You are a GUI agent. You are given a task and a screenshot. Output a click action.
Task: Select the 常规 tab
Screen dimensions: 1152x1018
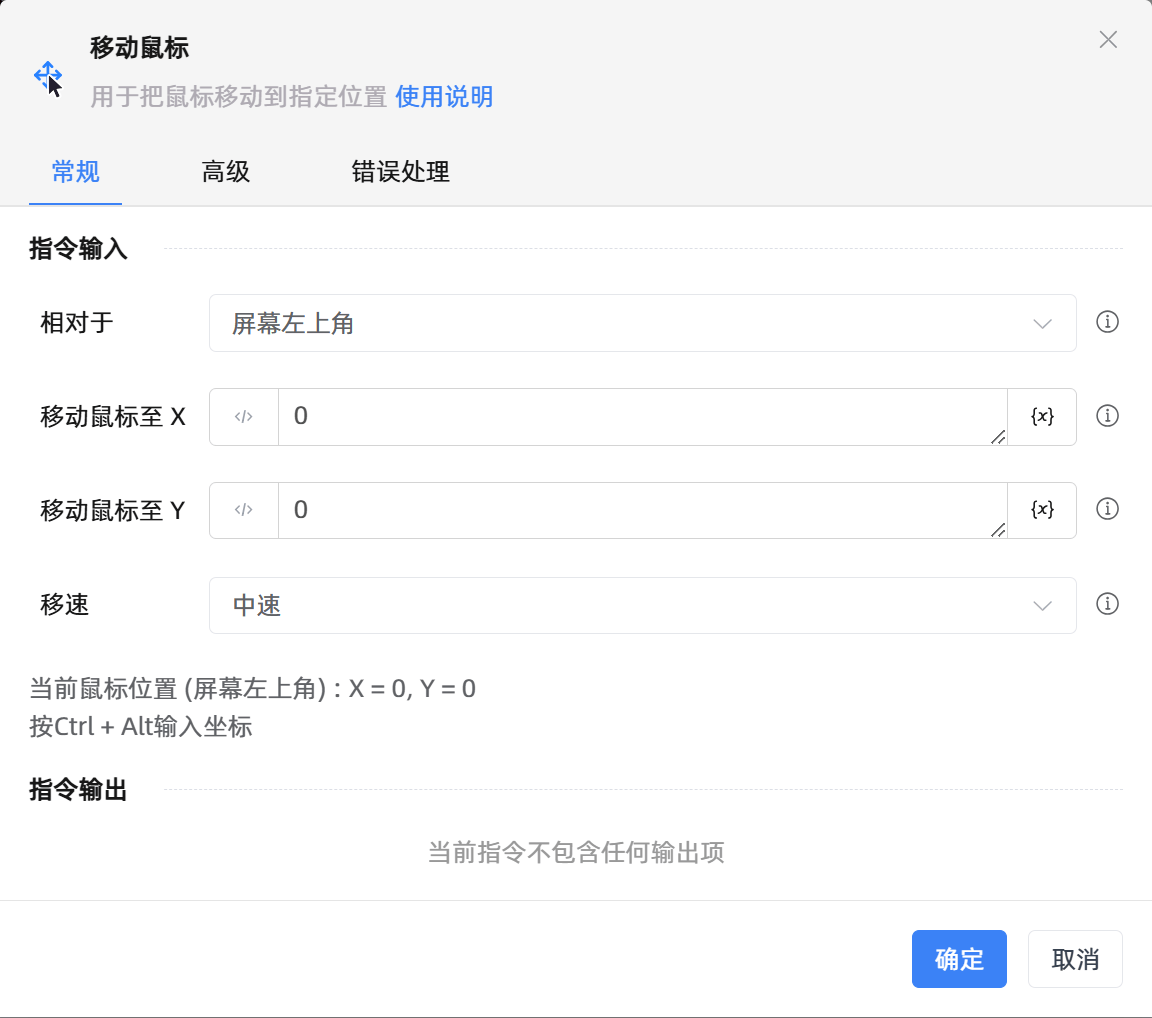(75, 172)
